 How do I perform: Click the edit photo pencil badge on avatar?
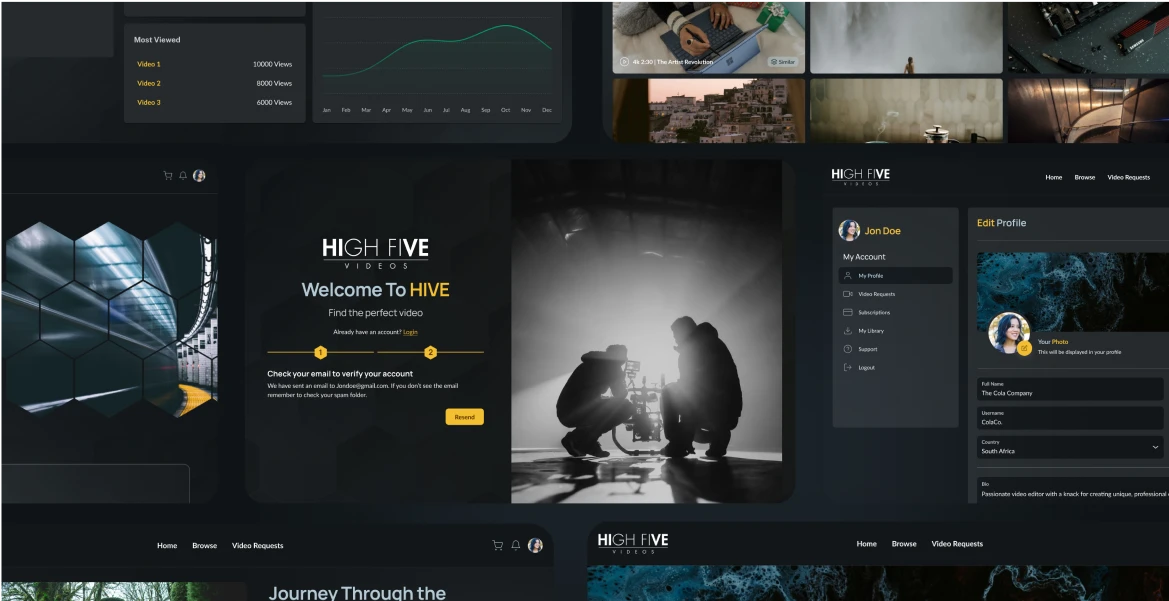pos(1024,348)
